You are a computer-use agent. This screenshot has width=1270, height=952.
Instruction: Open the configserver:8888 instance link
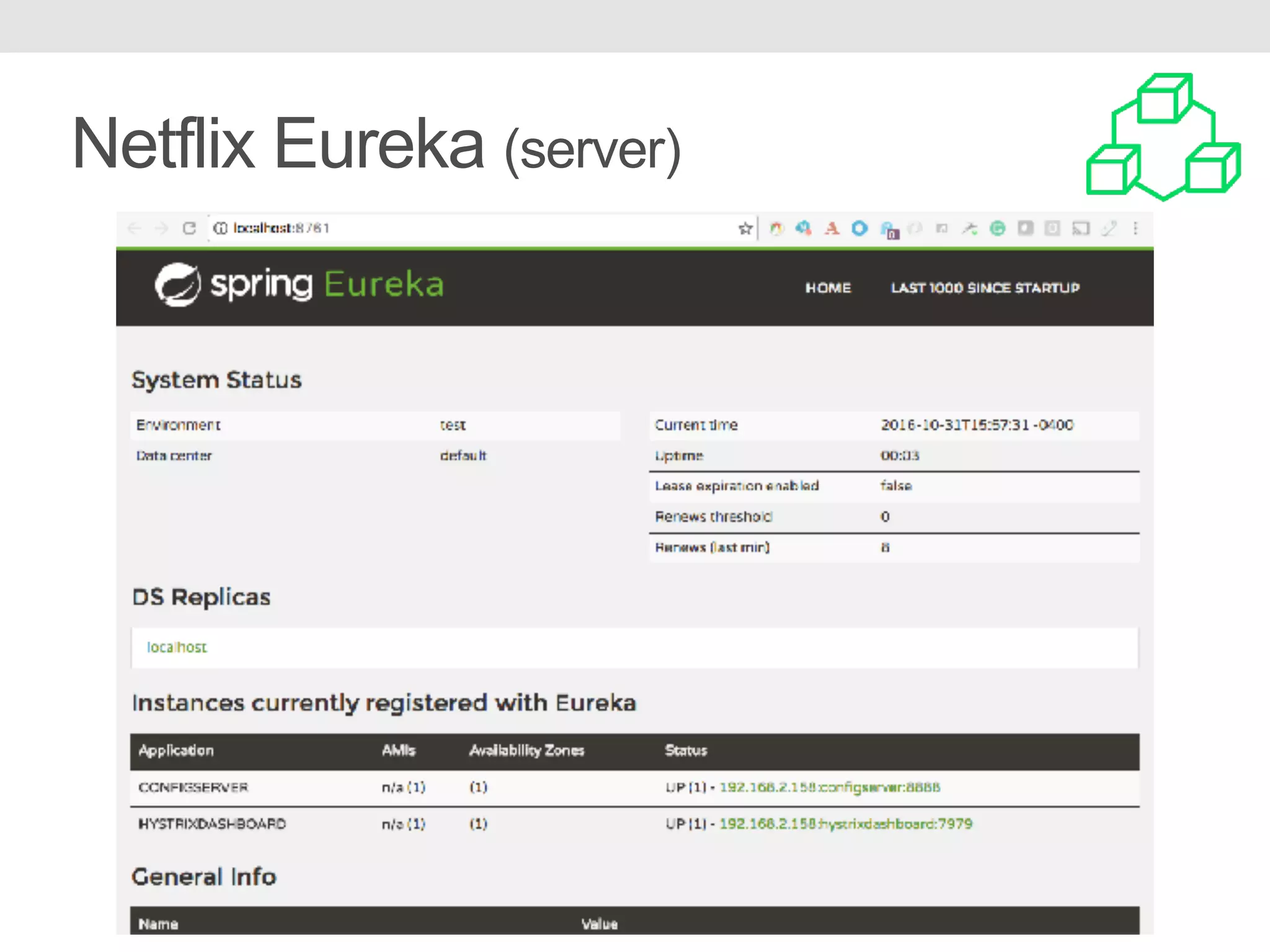coord(830,788)
